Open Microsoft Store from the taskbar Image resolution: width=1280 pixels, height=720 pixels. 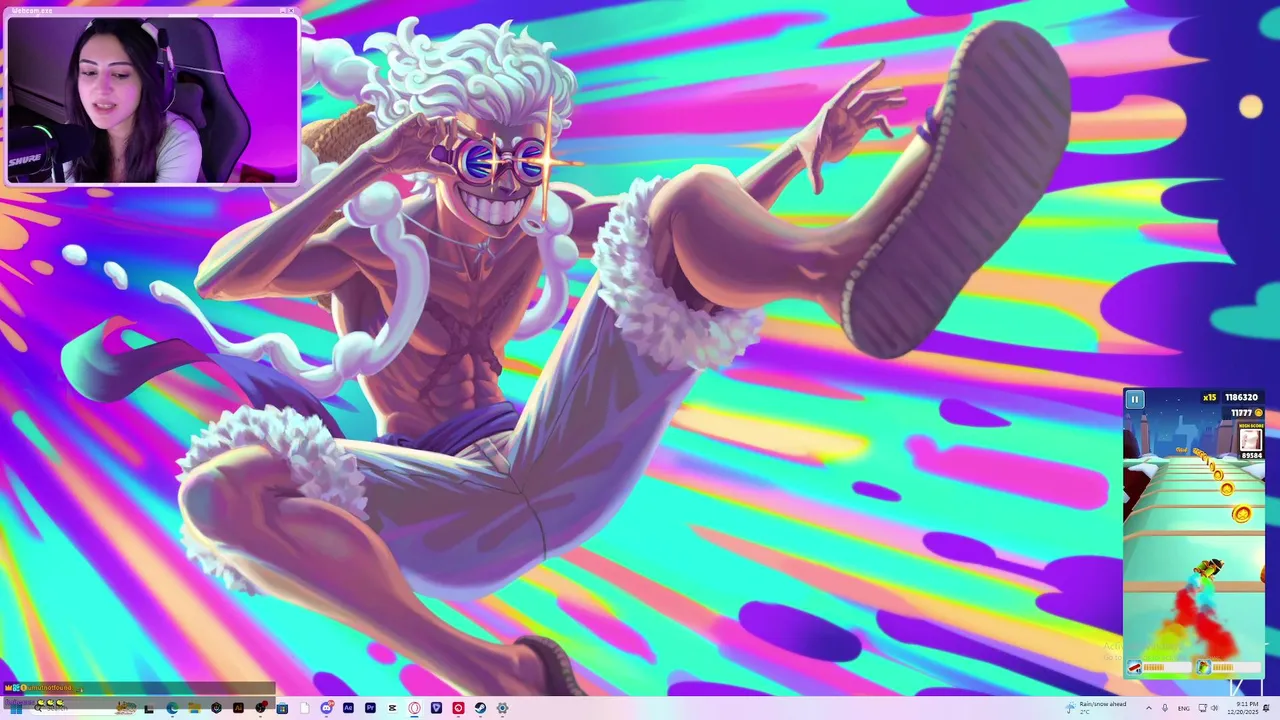282,709
